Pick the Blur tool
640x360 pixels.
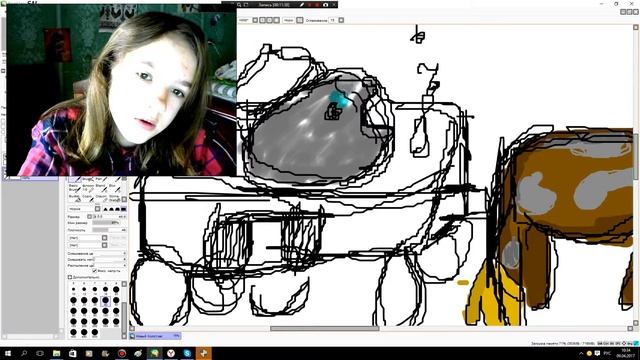(x=114, y=188)
